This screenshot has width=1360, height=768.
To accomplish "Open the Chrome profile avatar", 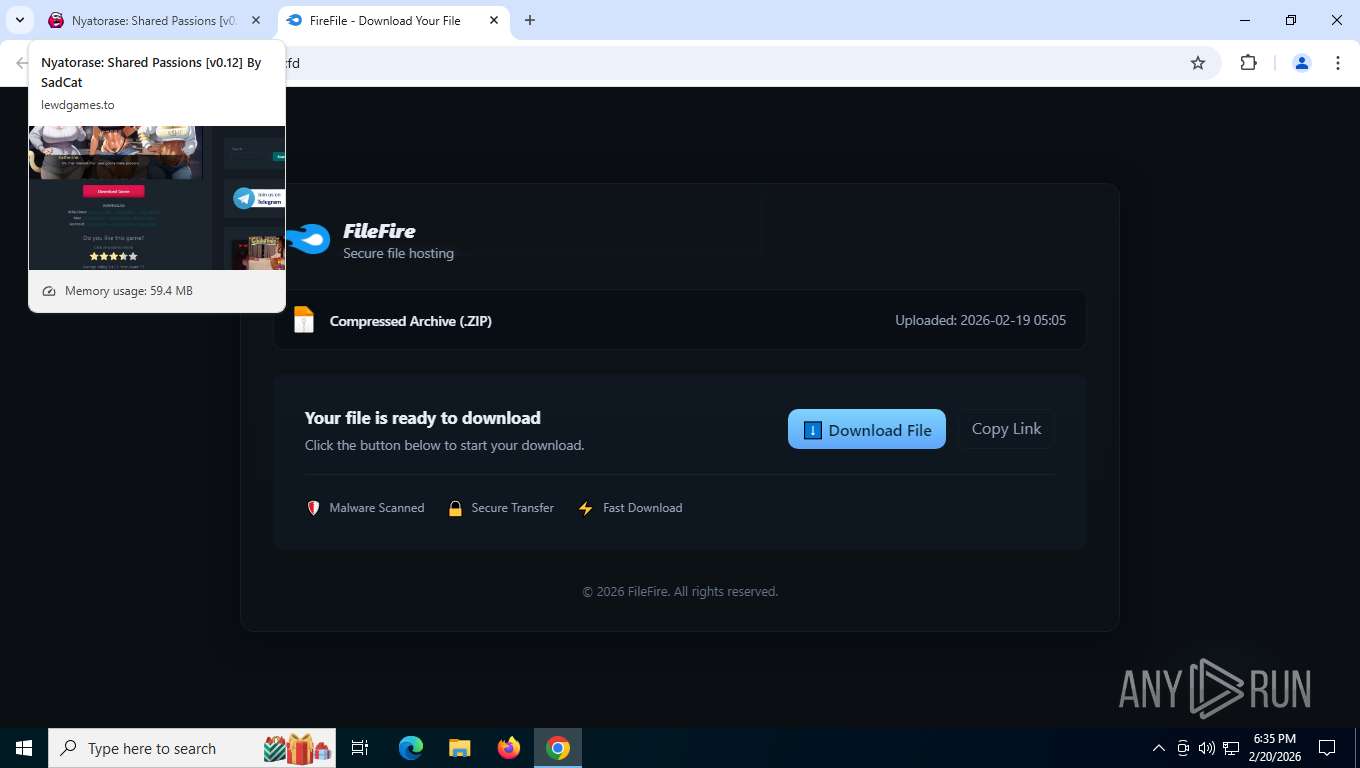I will point(1302,63).
